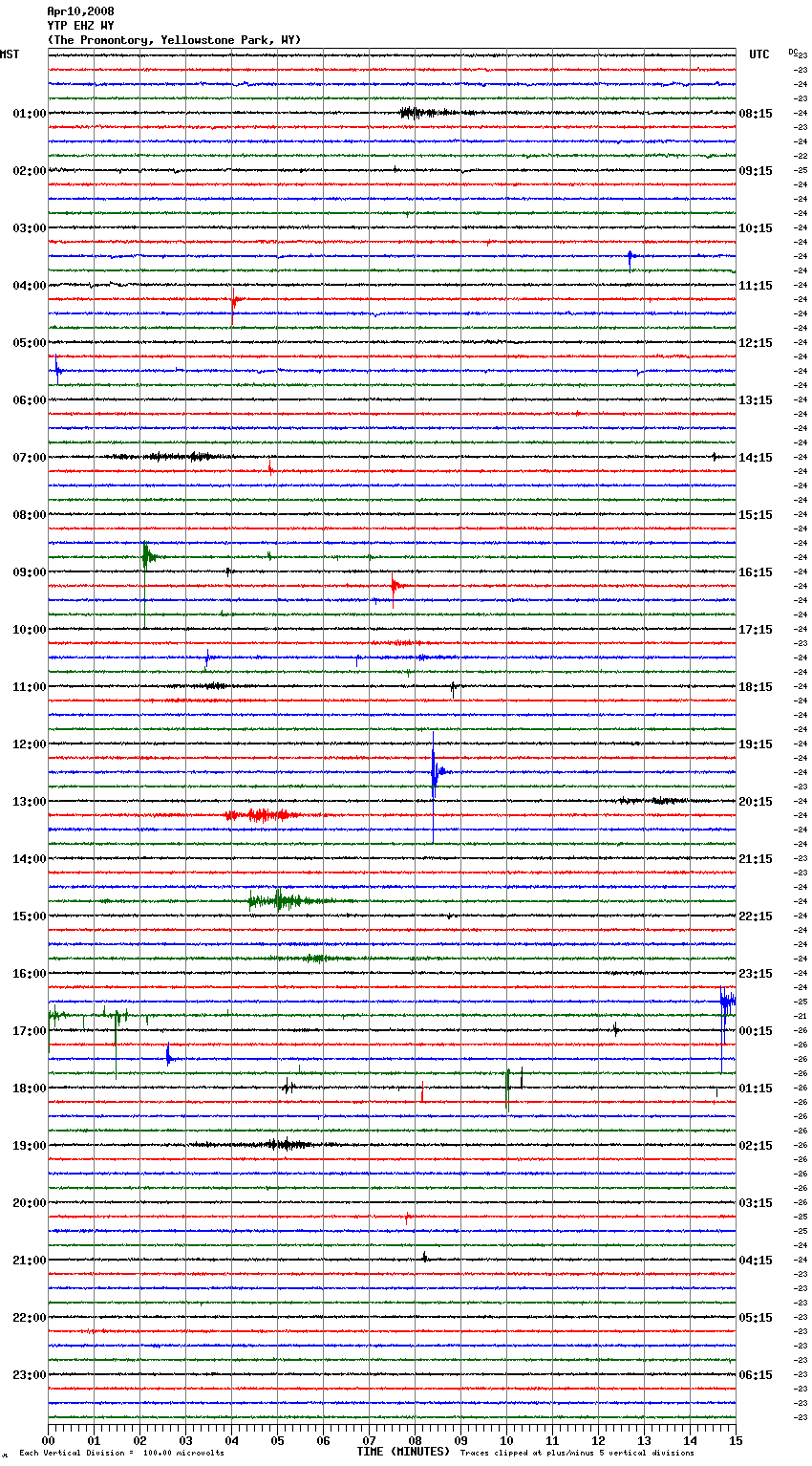812x1466 pixels.
Task: Click the '22:15' UTC time label
Action: pos(756,916)
